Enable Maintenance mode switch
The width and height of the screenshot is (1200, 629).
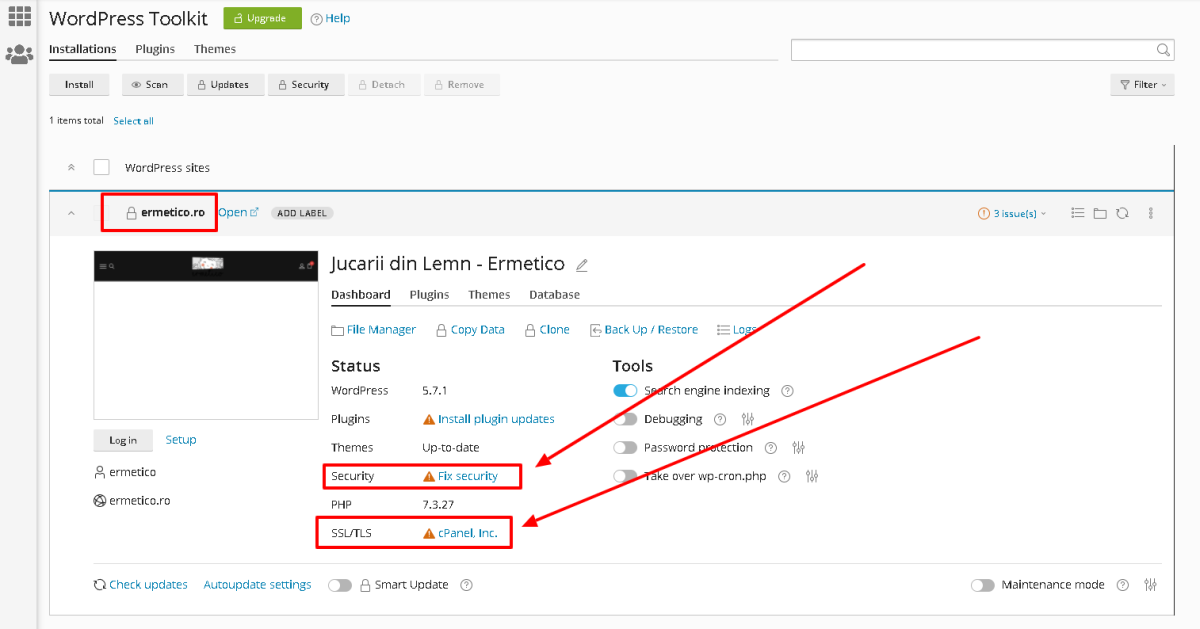pos(983,585)
